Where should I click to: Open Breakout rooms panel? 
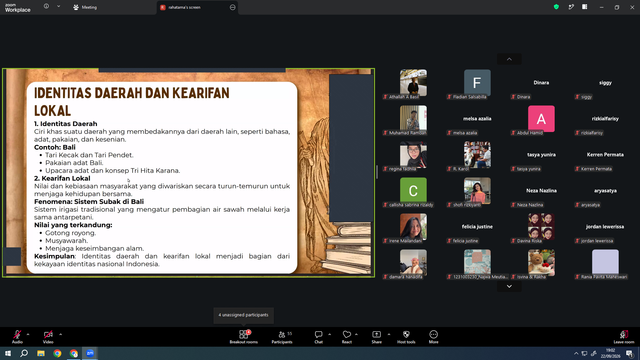coord(244,336)
